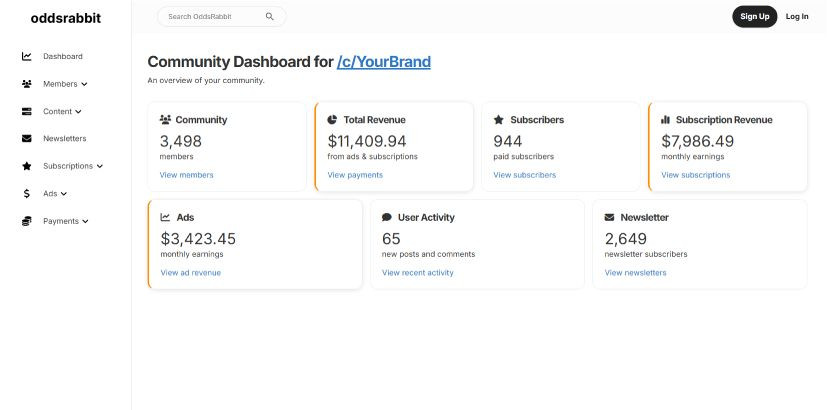The height and width of the screenshot is (410, 827).
Task: Open the /c/YourBrand community link
Action: (x=384, y=62)
